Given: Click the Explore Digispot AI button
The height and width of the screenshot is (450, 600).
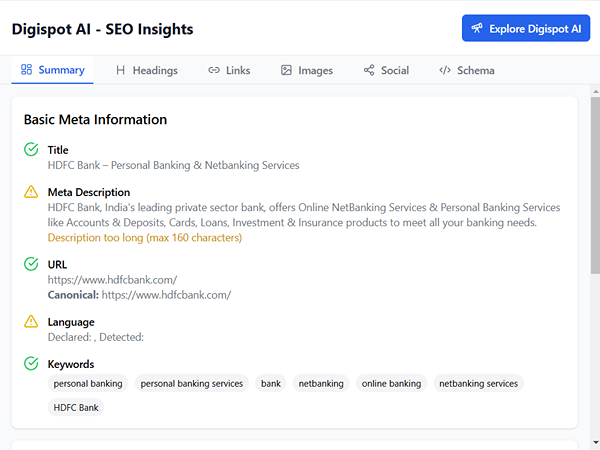Looking at the screenshot, I should [x=526, y=28].
